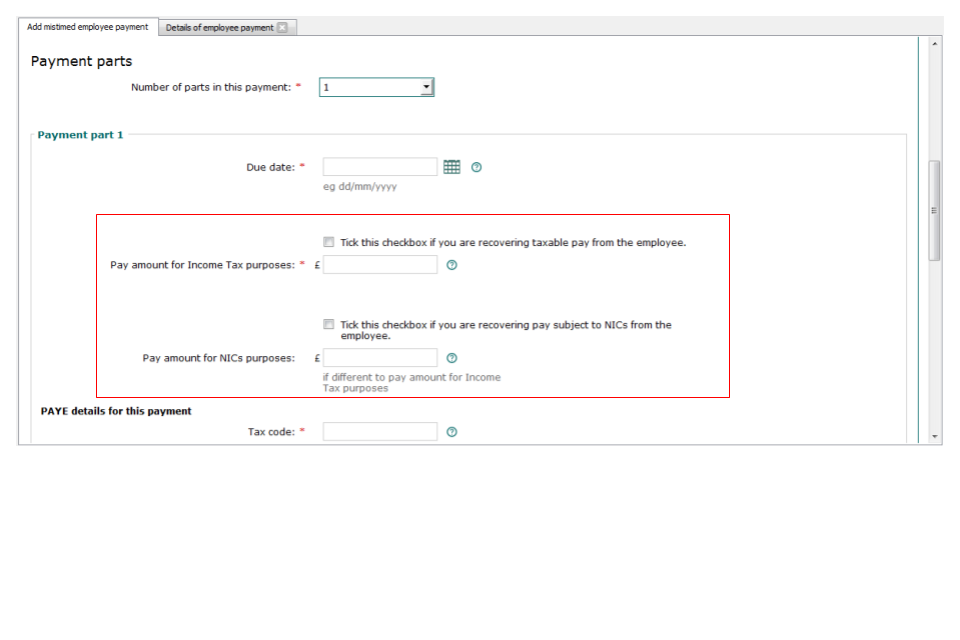The image size is (960, 640).
Task: Click the Number of parts in this payment label
Action: (211, 87)
